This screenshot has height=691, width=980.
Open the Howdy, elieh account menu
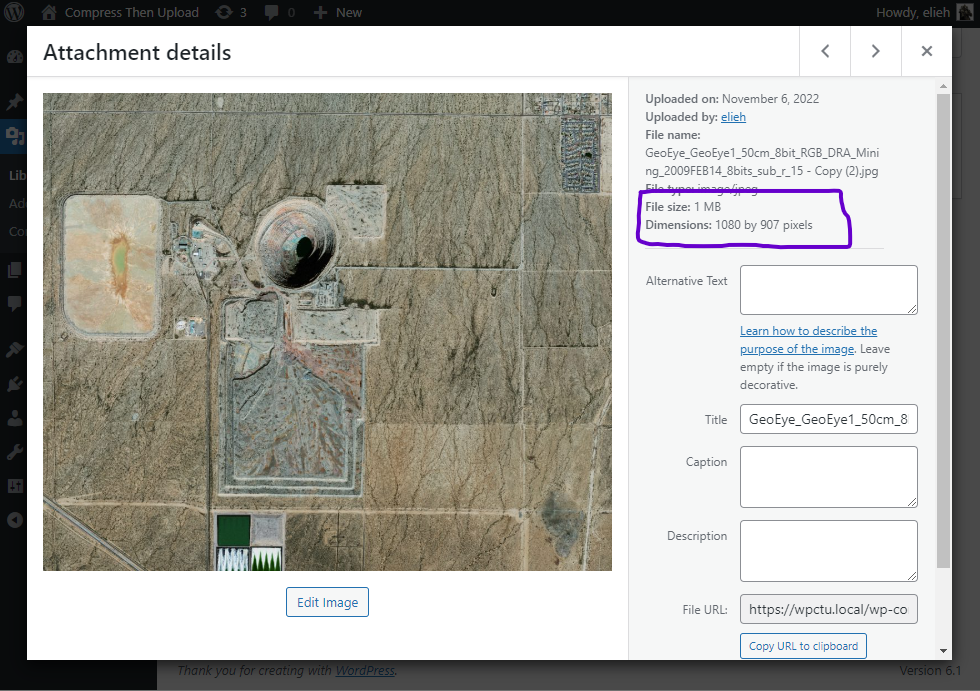coord(924,12)
